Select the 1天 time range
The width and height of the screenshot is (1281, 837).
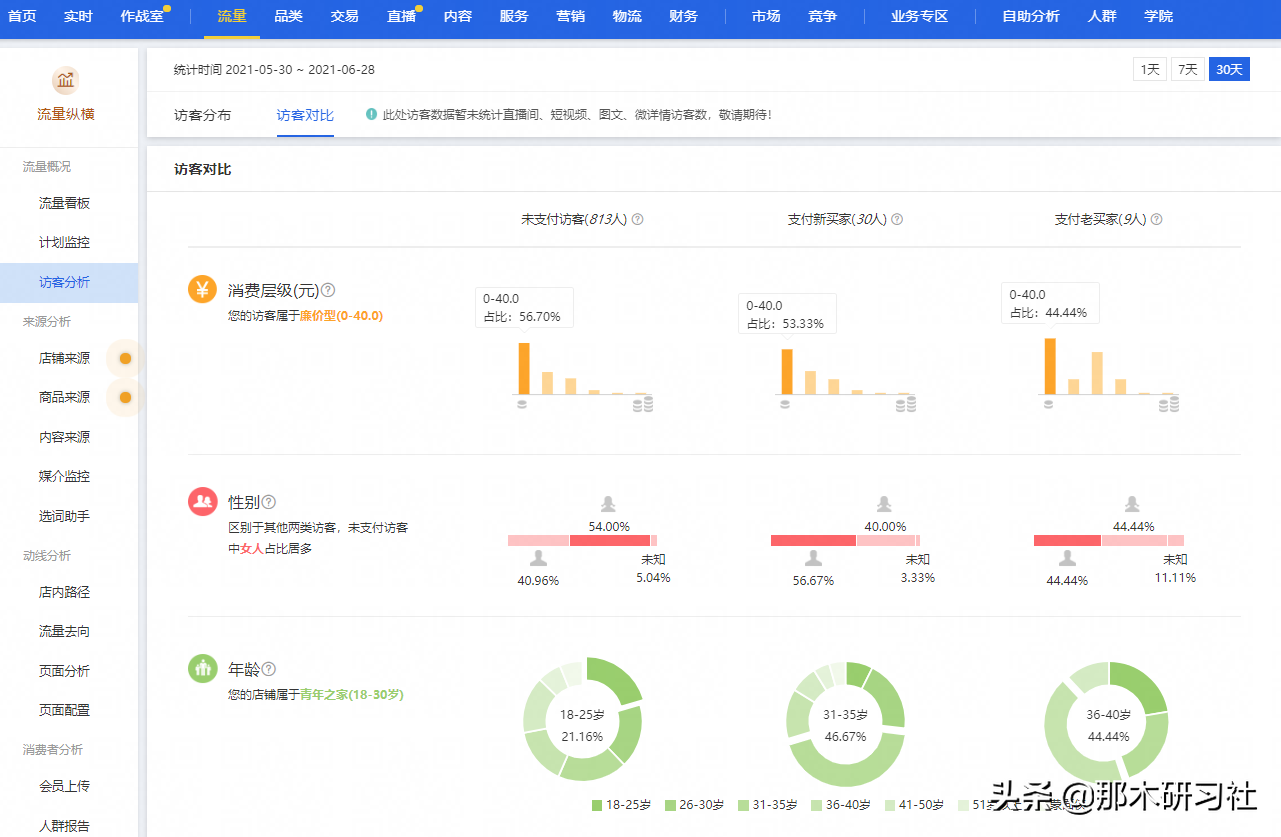[1149, 69]
